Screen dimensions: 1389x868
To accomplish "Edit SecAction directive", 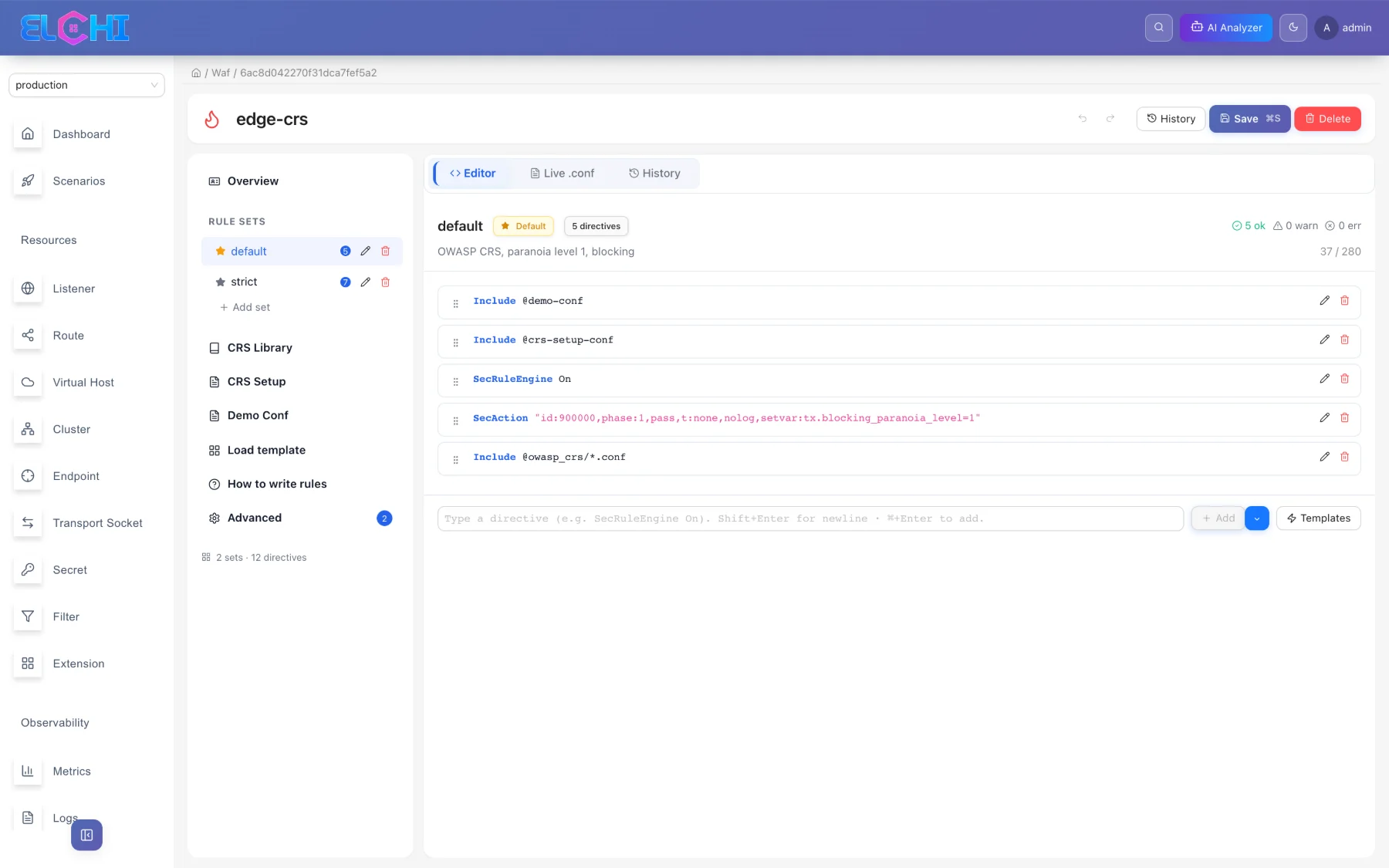I will (x=1324, y=417).
